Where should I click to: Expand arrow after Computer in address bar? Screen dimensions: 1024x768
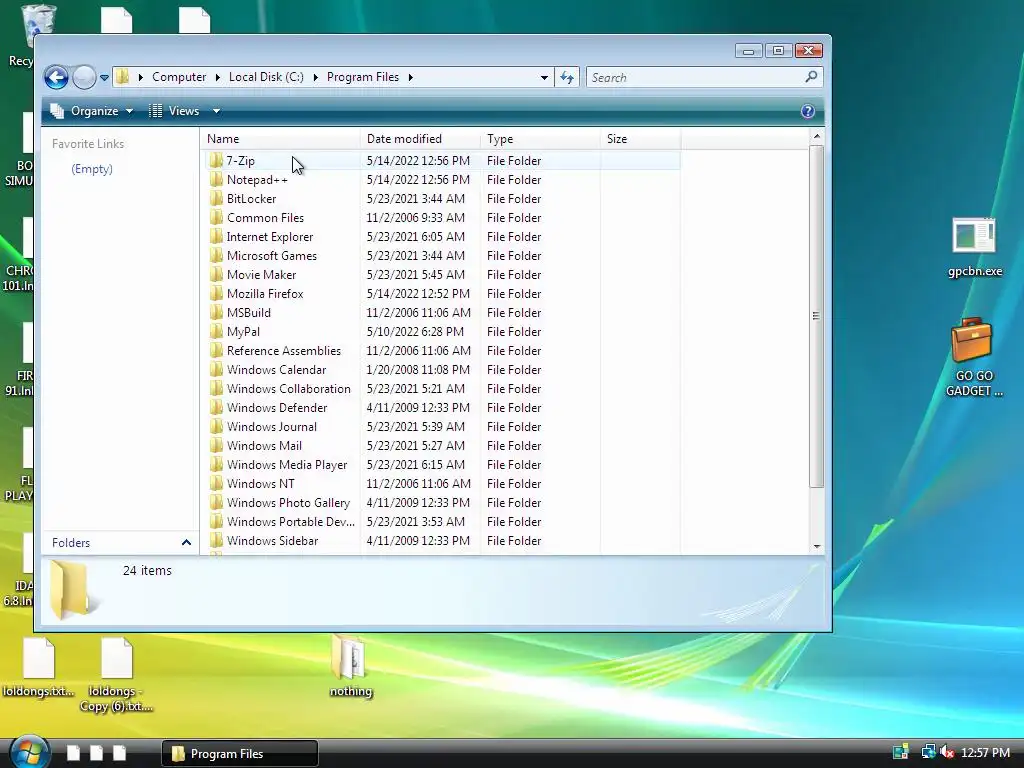217,77
